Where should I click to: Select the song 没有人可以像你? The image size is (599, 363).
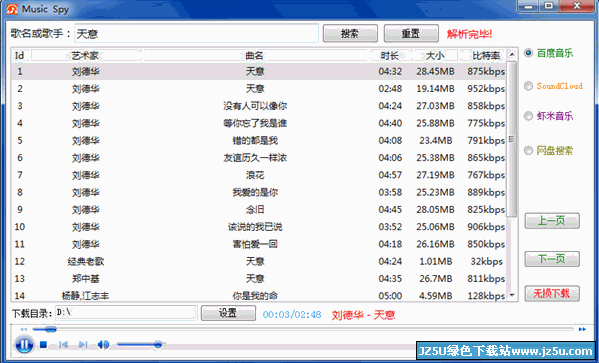[x=255, y=106]
